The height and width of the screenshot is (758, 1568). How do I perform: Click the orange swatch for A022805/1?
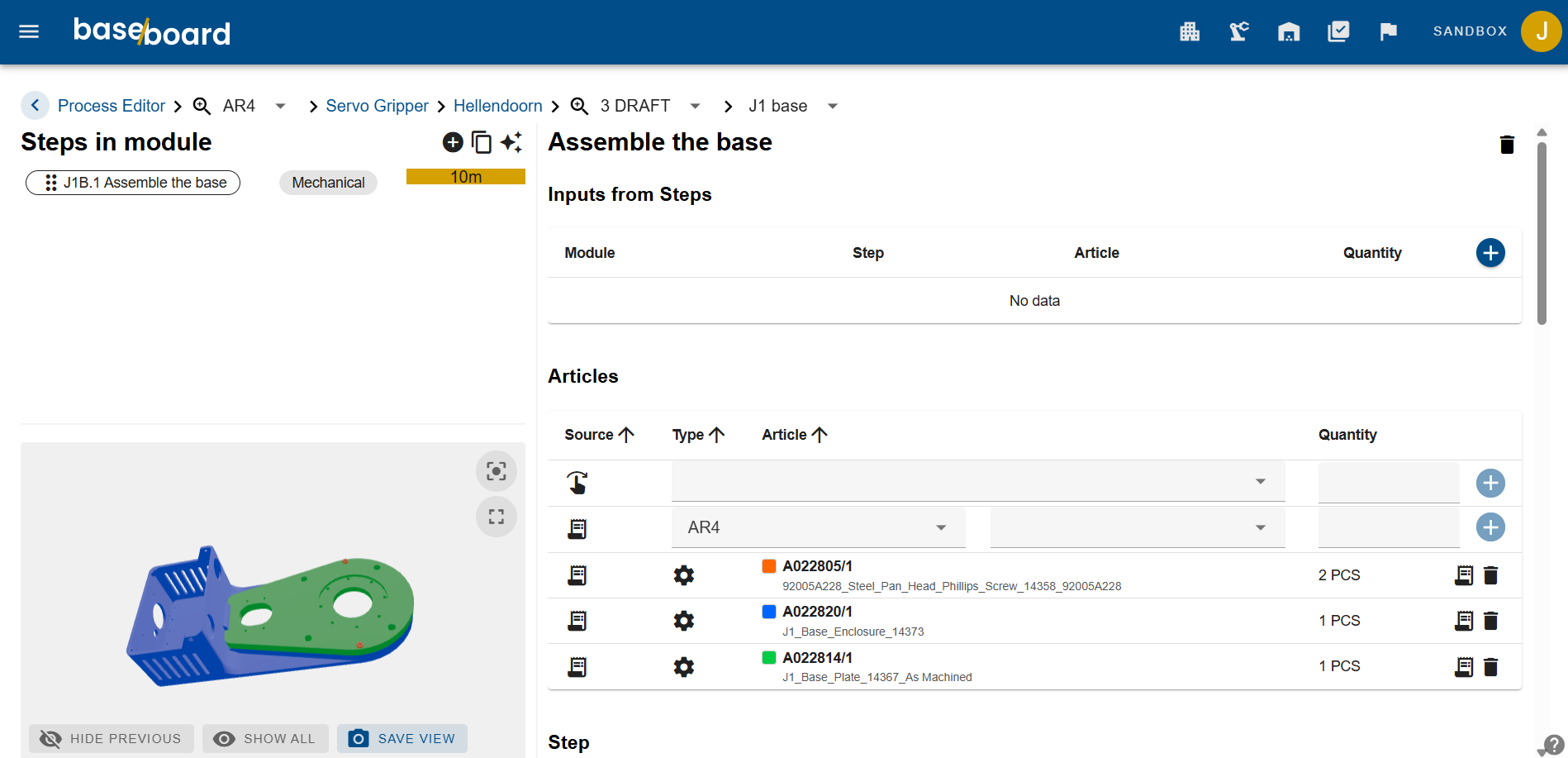pos(769,566)
